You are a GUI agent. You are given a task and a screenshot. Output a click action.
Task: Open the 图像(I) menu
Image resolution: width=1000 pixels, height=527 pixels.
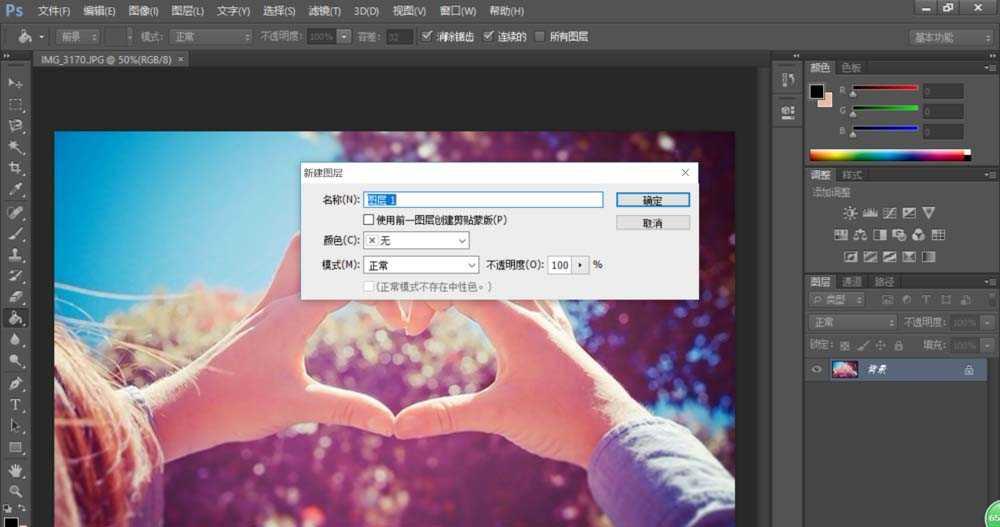pyautogui.click(x=143, y=11)
